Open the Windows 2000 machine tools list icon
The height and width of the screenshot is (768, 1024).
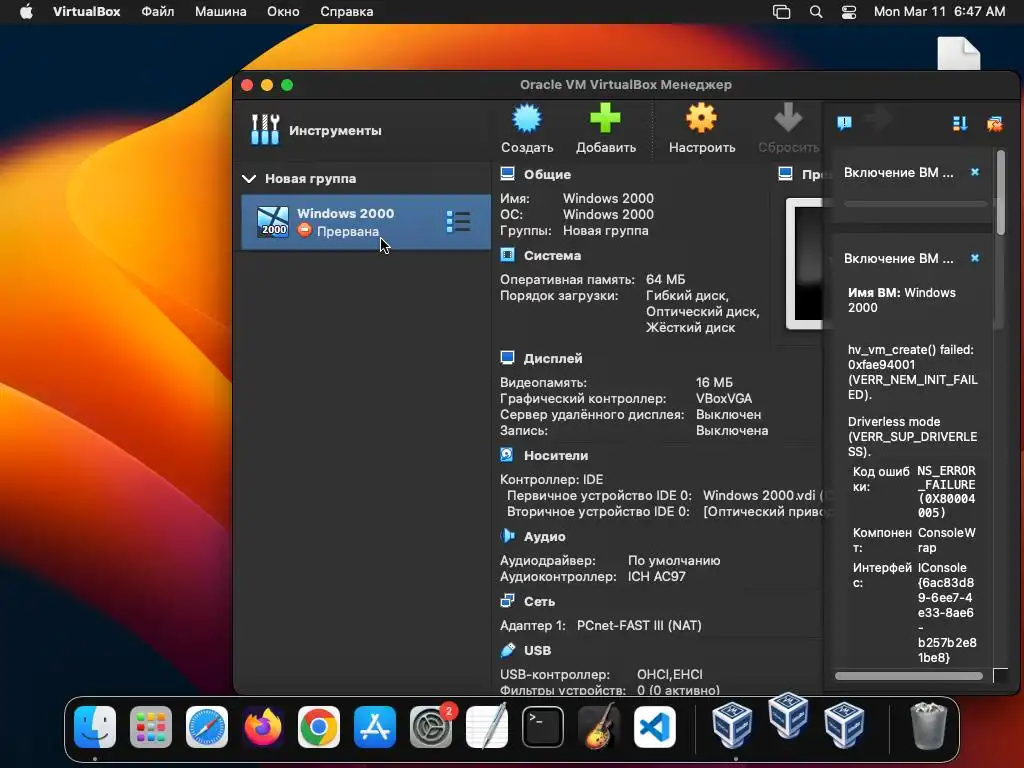coord(458,221)
